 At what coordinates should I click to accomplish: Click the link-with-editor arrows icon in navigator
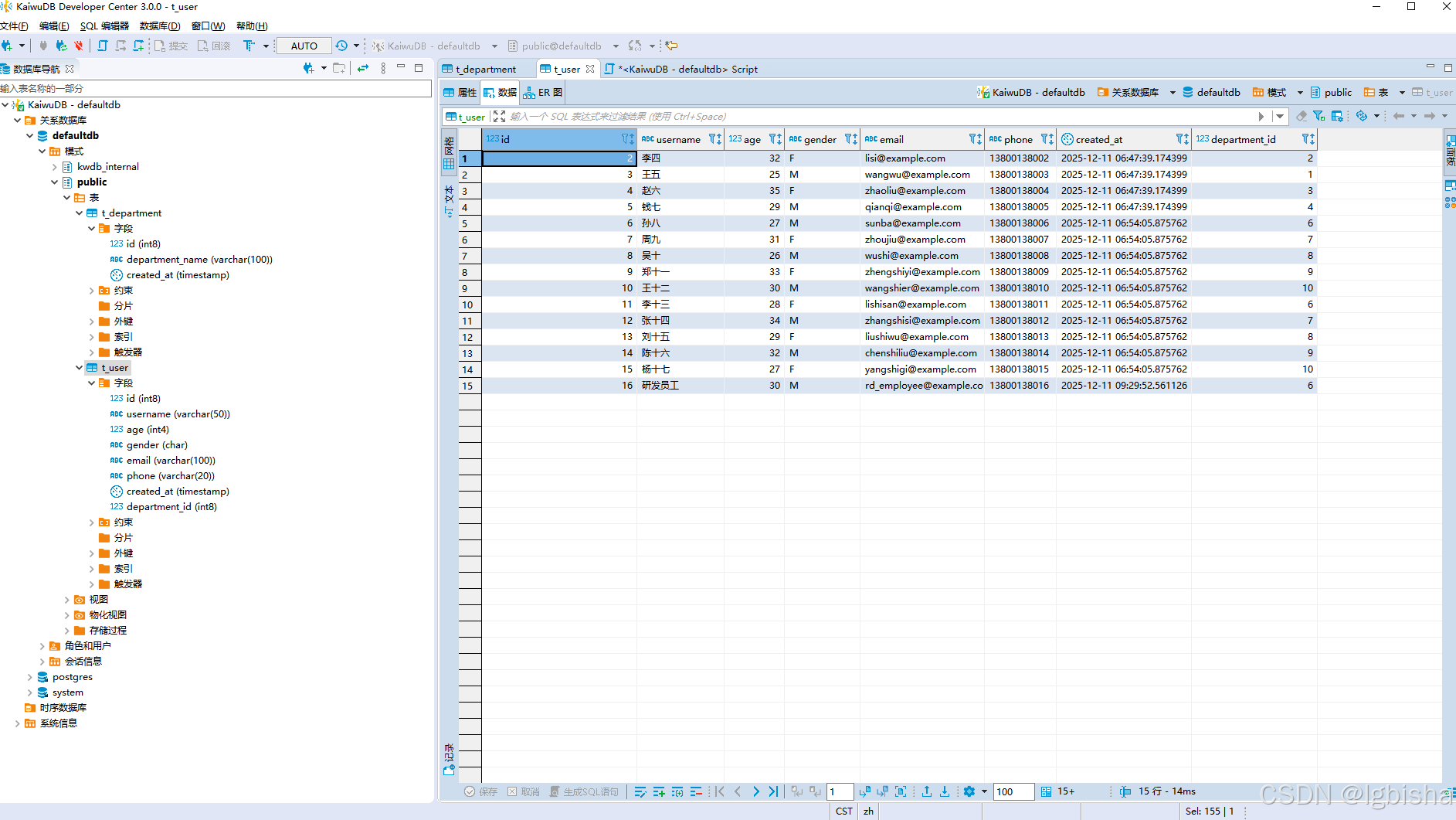[x=363, y=68]
